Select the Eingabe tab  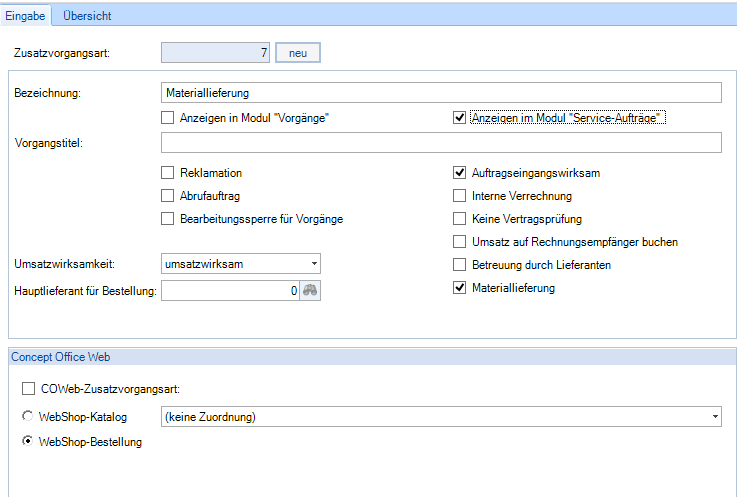pos(26,16)
